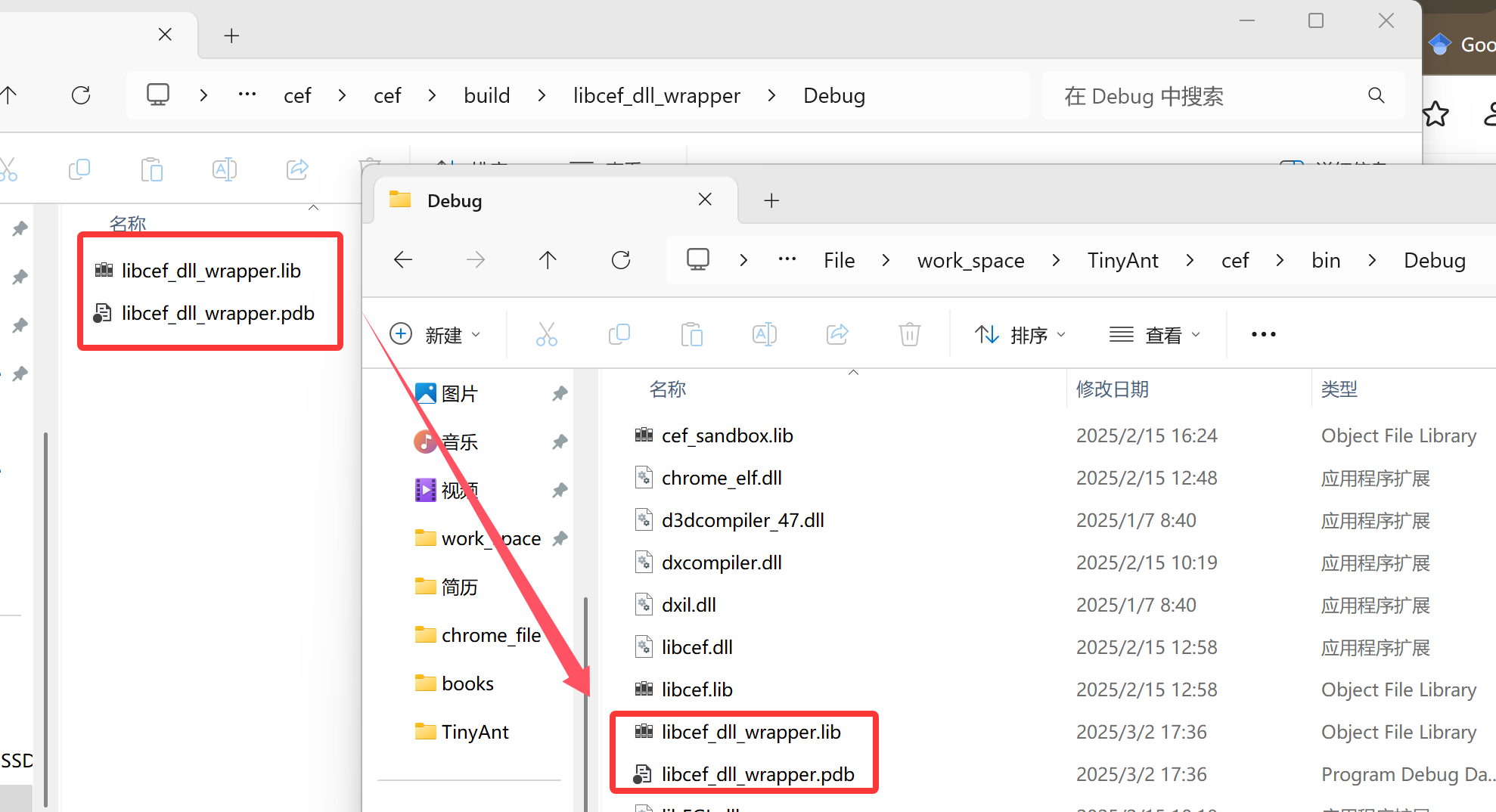This screenshot has height=812, width=1496.
Task: Open a new Explorer tab with plus
Action: (771, 200)
